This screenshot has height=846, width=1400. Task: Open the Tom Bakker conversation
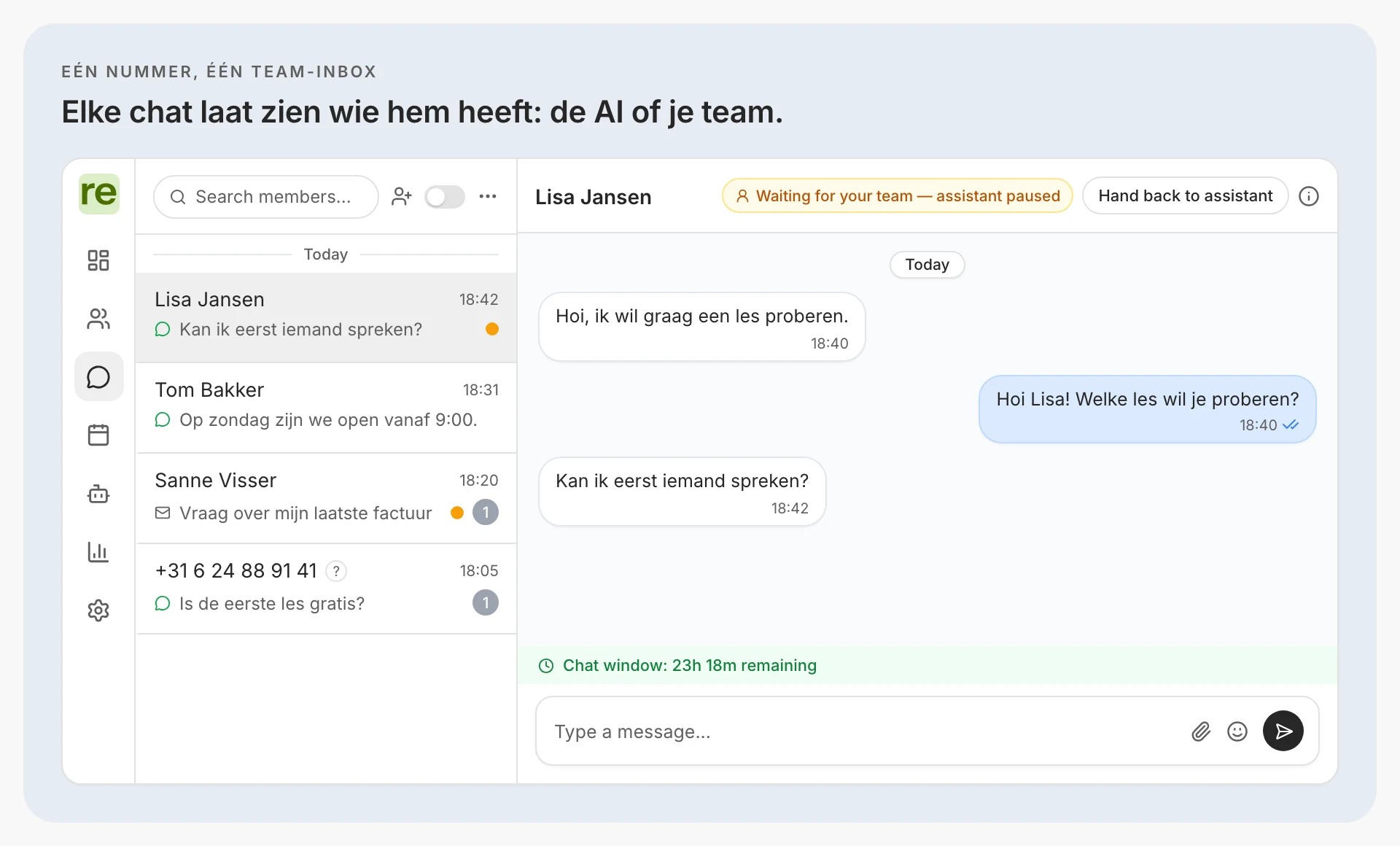[x=326, y=408]
